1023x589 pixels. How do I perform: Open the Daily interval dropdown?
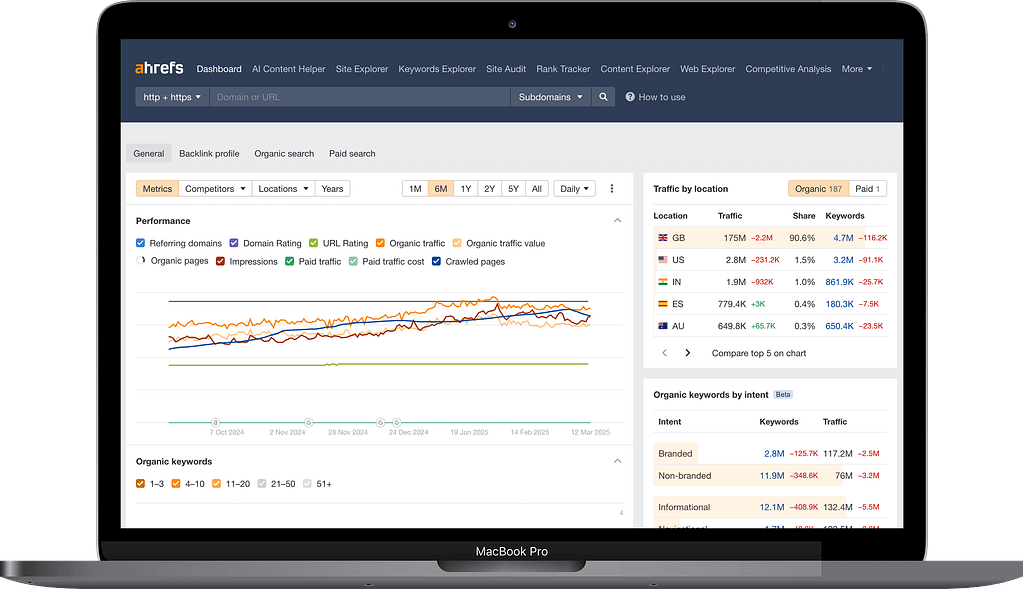(x=574, y=189)
